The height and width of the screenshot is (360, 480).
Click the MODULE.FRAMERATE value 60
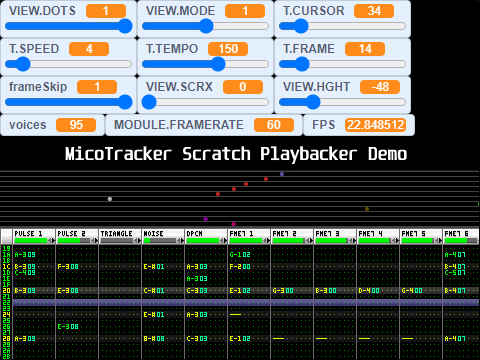(x=274, y=125)
